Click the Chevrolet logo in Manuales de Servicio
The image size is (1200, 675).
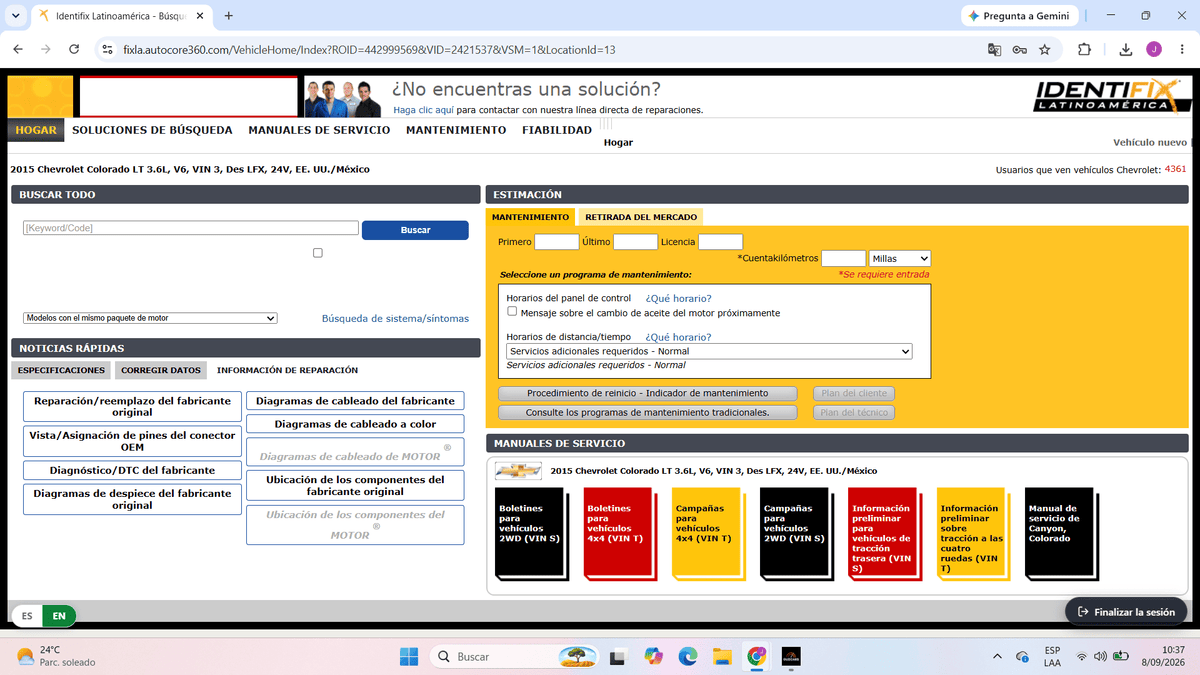pos(518,470)
